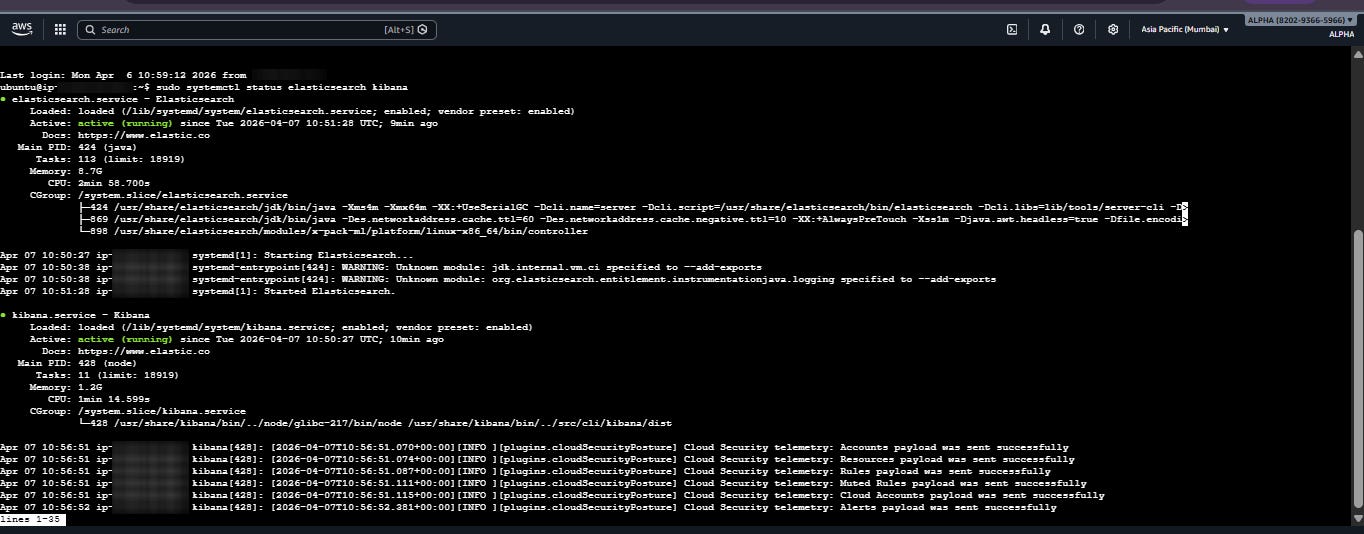The image size is (1364, 534).
Task: Click the 'sudo systemctl status elasticsearch kibana' command text
Action: point(282,87)
